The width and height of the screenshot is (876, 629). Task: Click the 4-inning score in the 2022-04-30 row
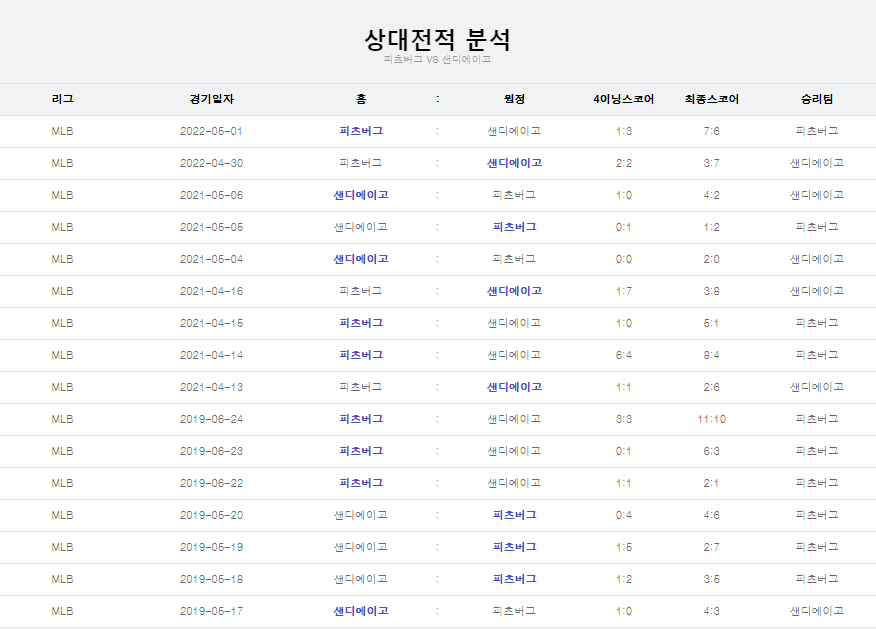click(x=623, y=163)
